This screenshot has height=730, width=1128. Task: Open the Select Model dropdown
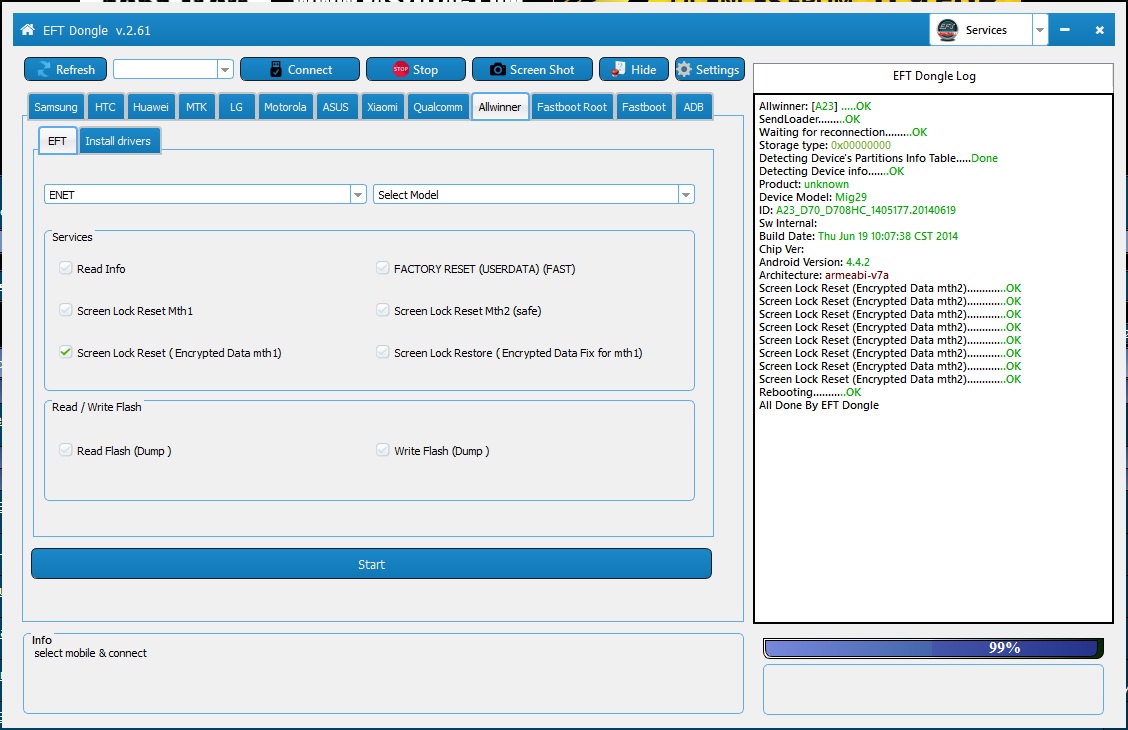click(x=686, y=194)
